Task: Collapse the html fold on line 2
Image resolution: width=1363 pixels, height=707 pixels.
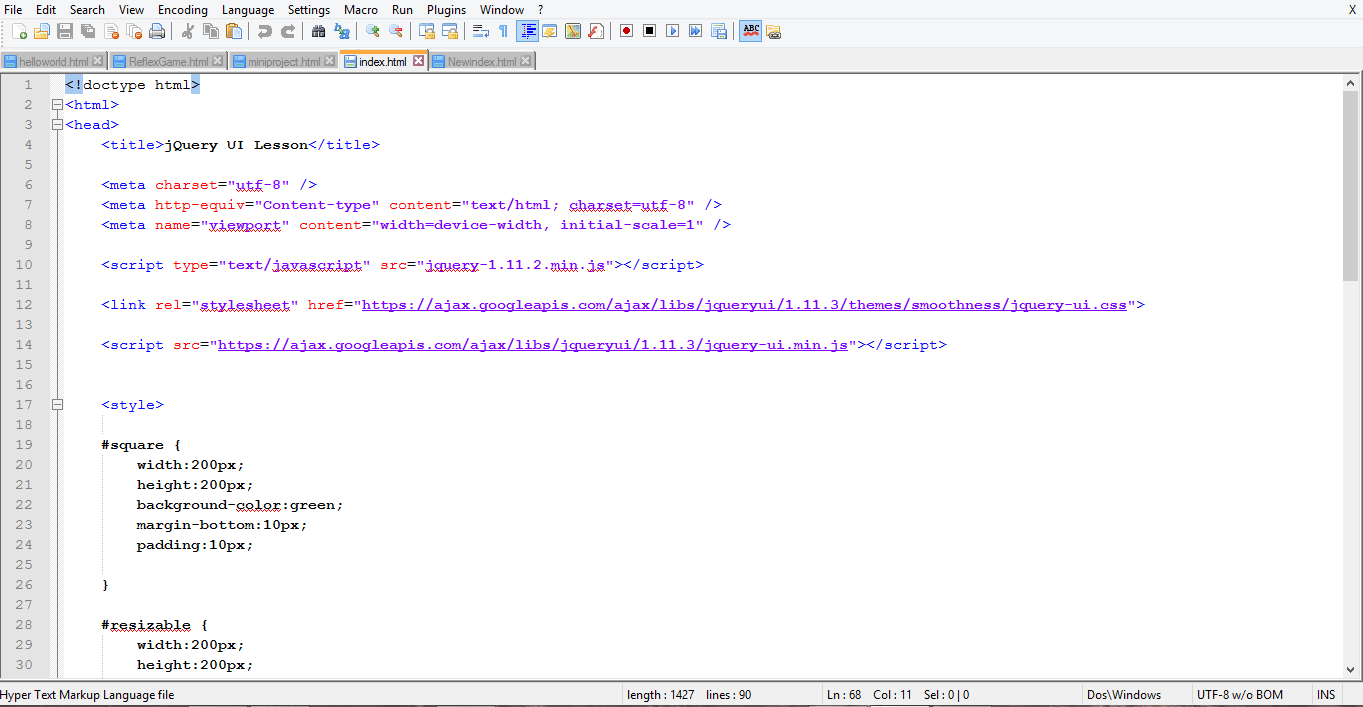Action: [x=57, y=105]
